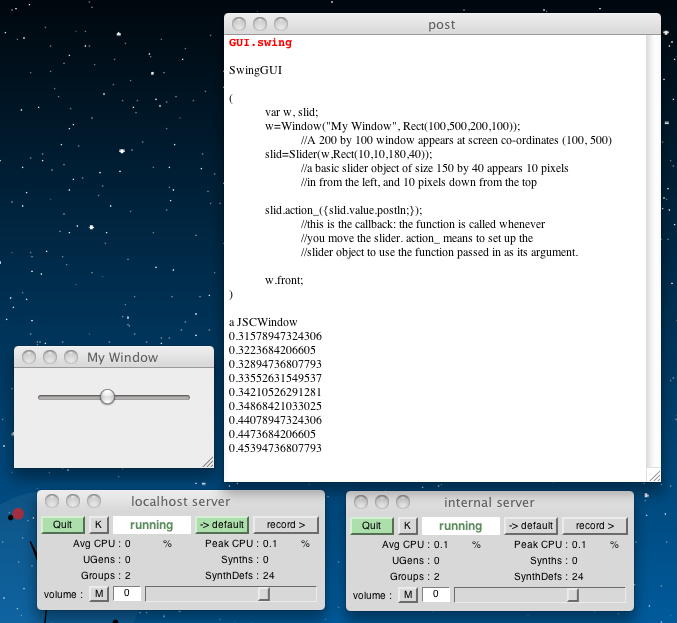This screenshot has height=623, width=677.
Task: Set localhost server as default
Action: [221, 525]
